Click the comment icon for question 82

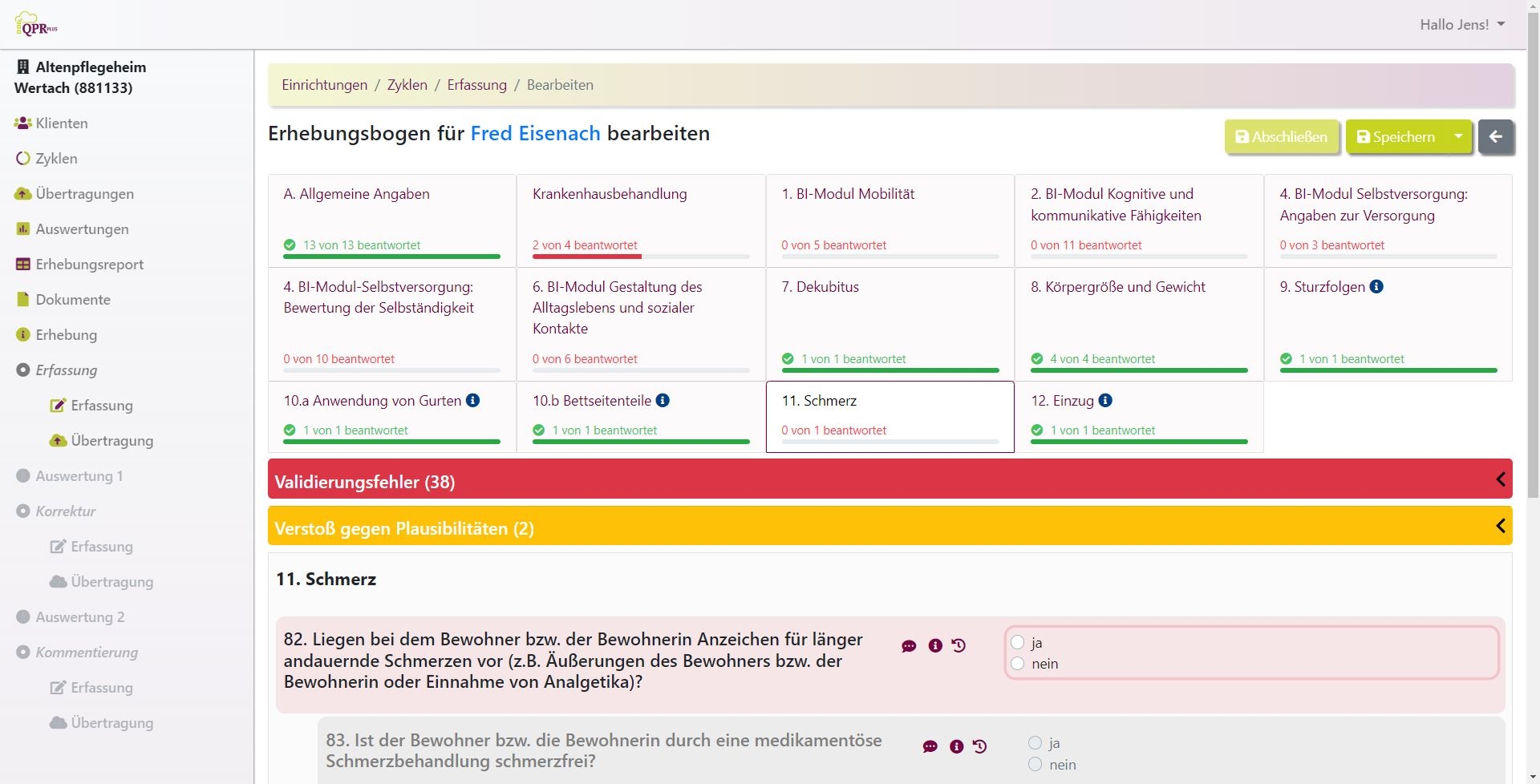pos(909,646)
